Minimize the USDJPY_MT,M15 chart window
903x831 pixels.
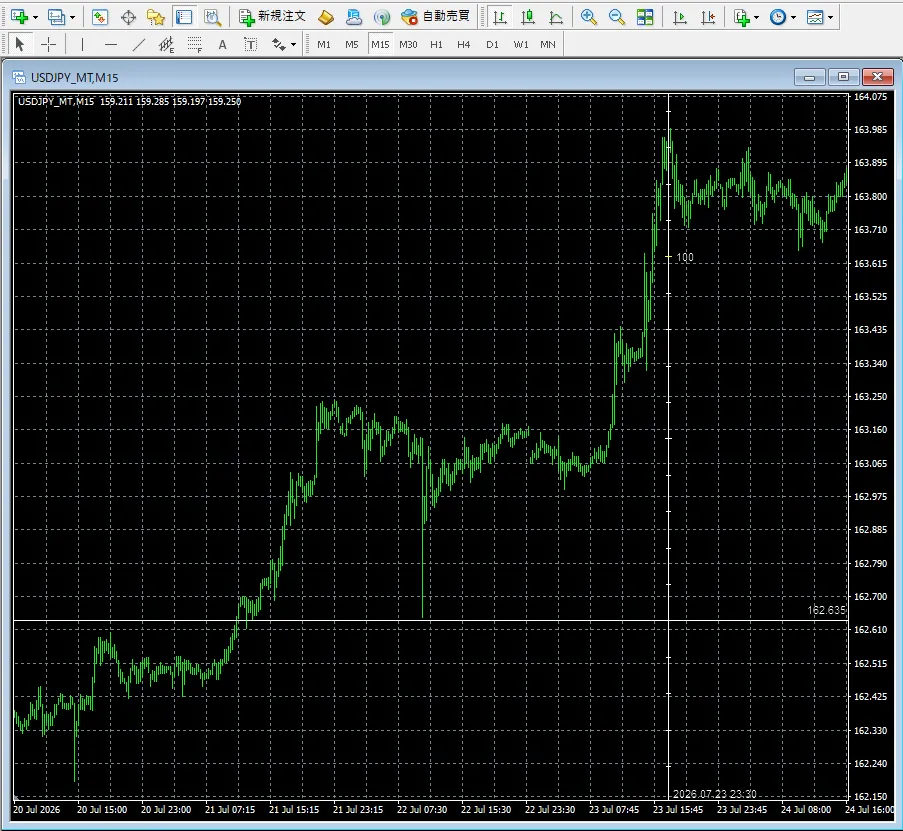pyautogui.click(x=810, y=77)
